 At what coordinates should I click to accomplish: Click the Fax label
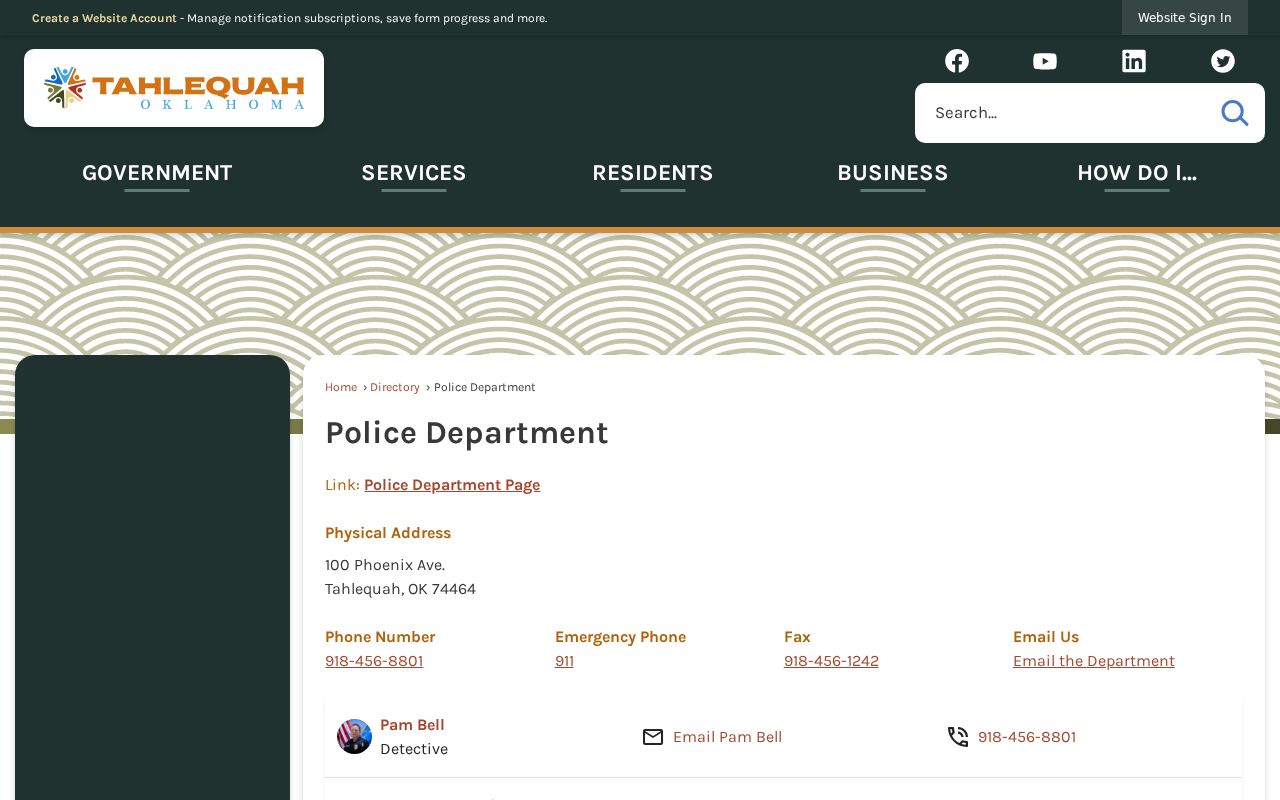[x=797, y=637]
